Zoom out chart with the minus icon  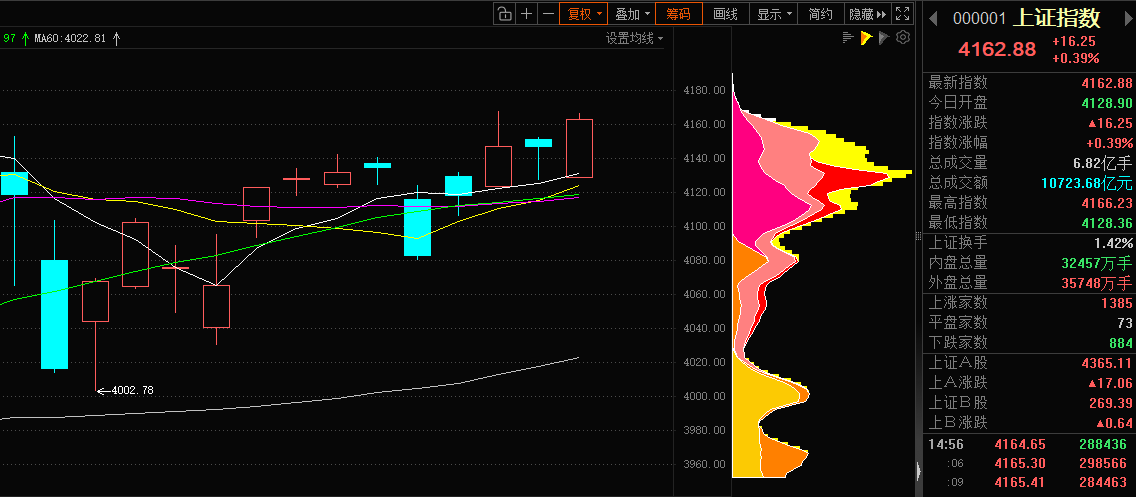coord(548,14)
